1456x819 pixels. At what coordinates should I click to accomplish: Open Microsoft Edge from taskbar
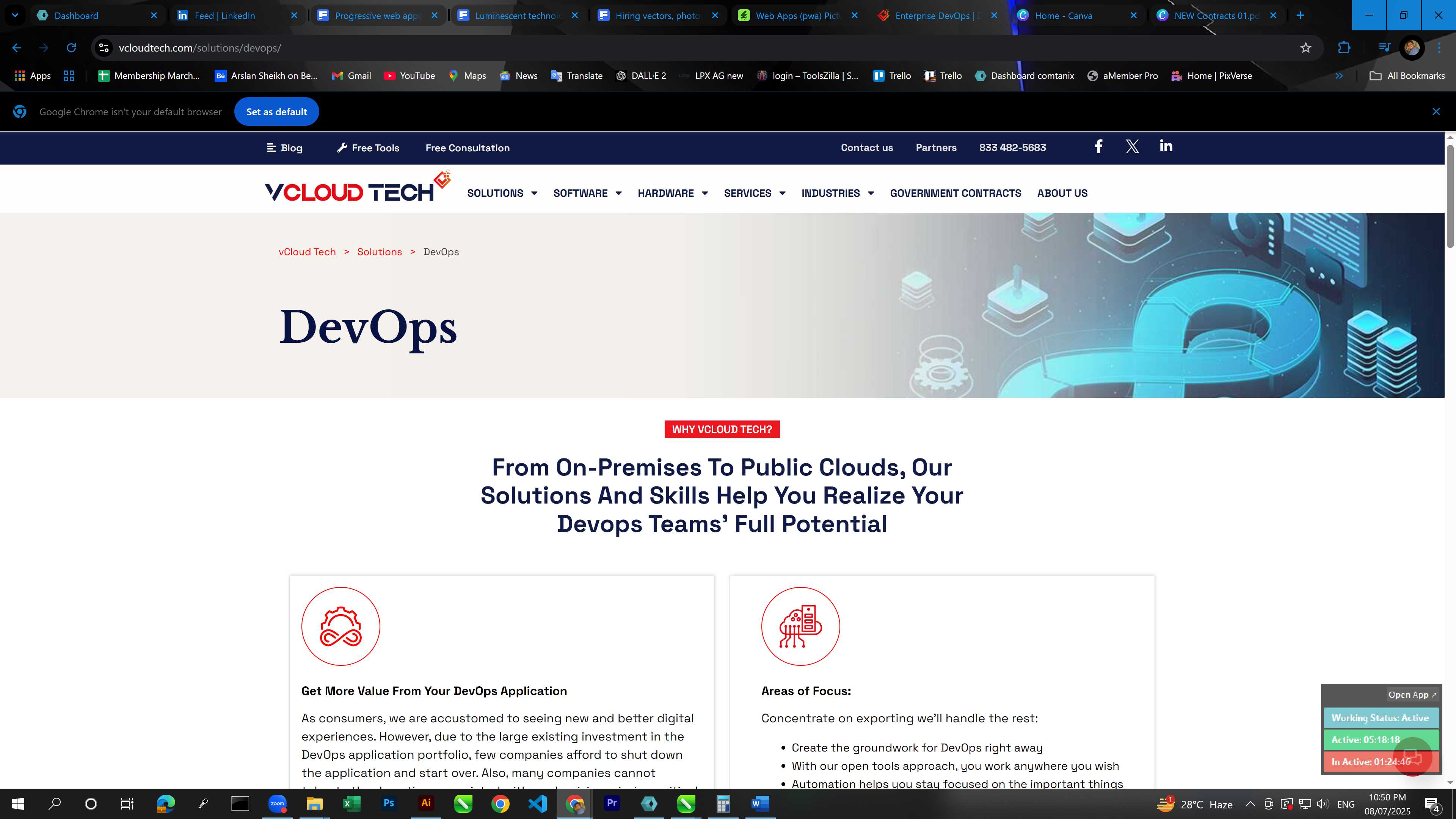[x=166, y=803]
